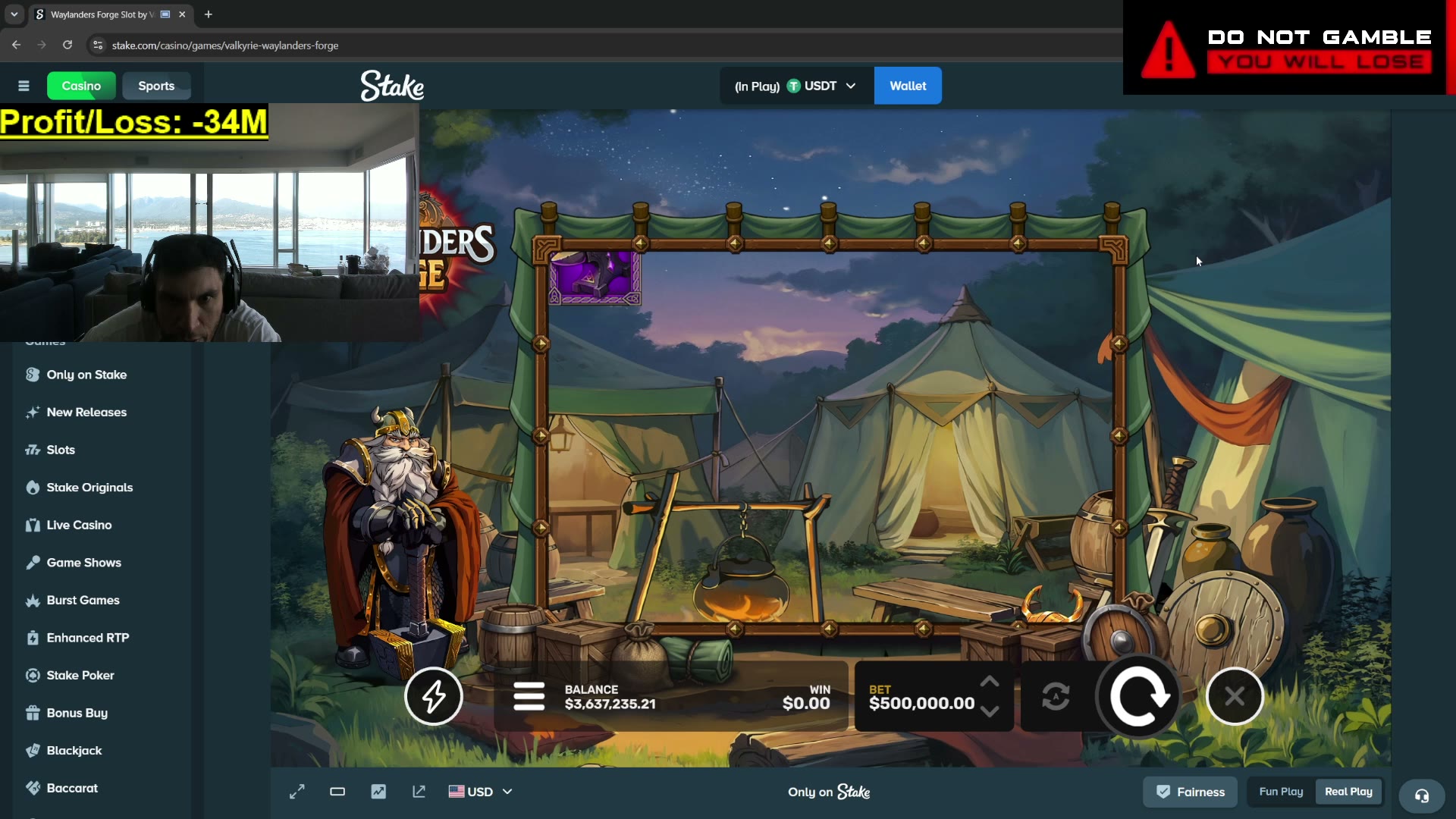Screen dimensions: 1456x819
Task: Switch to the Sports tab
Action: pos(156,86)
